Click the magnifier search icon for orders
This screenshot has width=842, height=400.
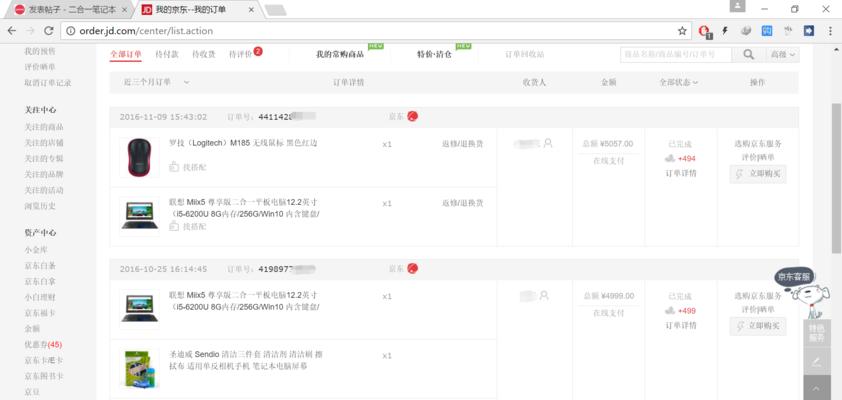point(749,54)
